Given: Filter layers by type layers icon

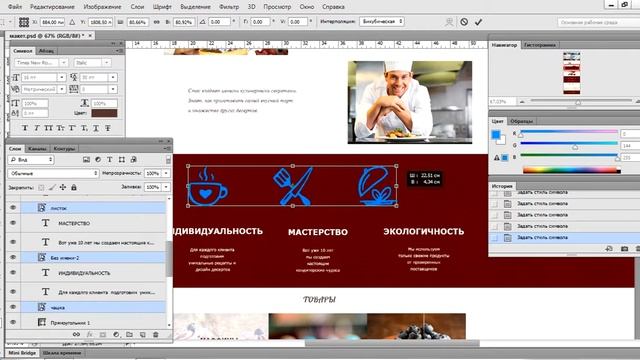Looking at the screenshot, I should coord(110,160).
